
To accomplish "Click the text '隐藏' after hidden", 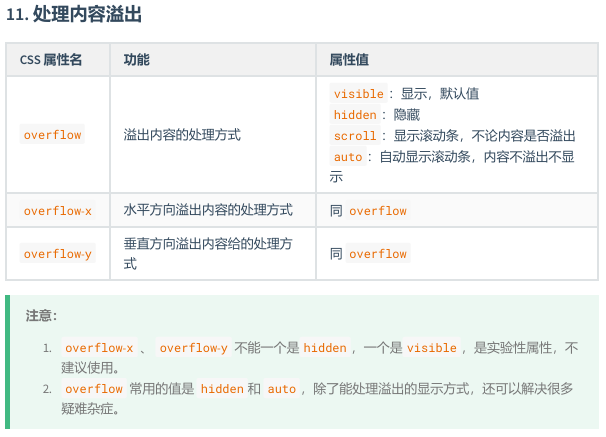I will (407, 114).
